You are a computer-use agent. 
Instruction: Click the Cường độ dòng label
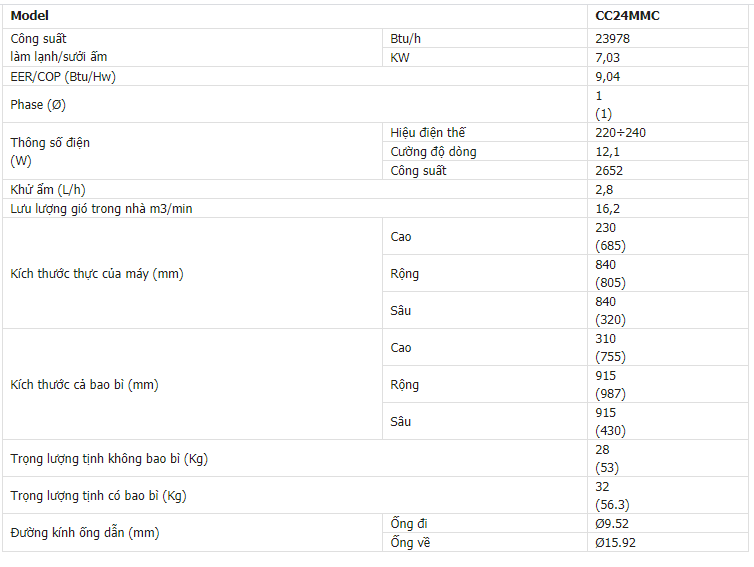(433, 152)
